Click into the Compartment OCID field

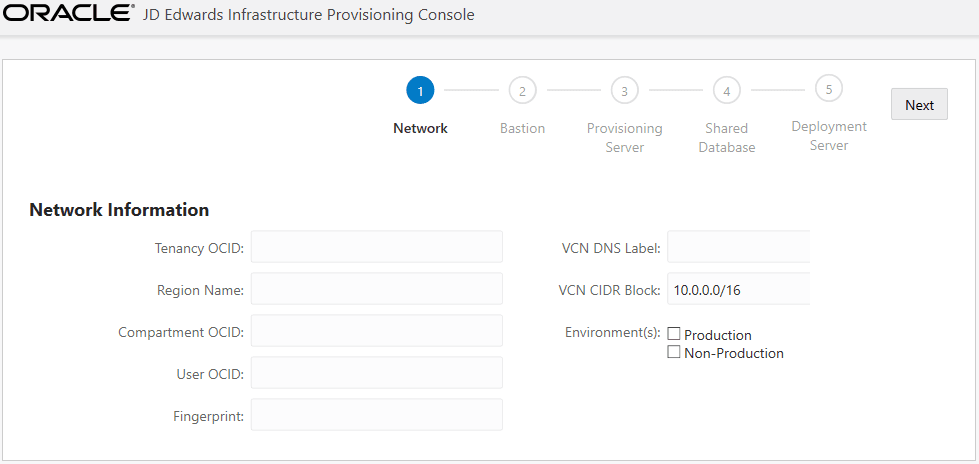tap(376, 330)
